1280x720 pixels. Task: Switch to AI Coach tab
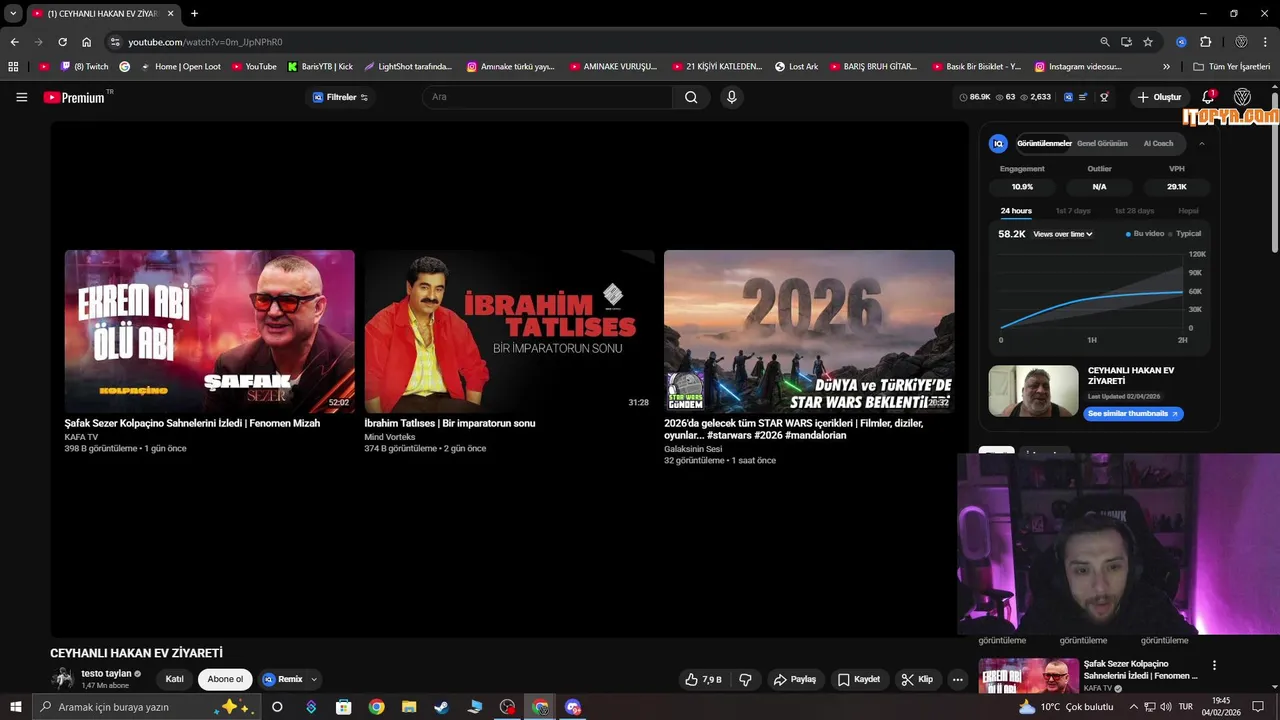[x=1158, y=143]
